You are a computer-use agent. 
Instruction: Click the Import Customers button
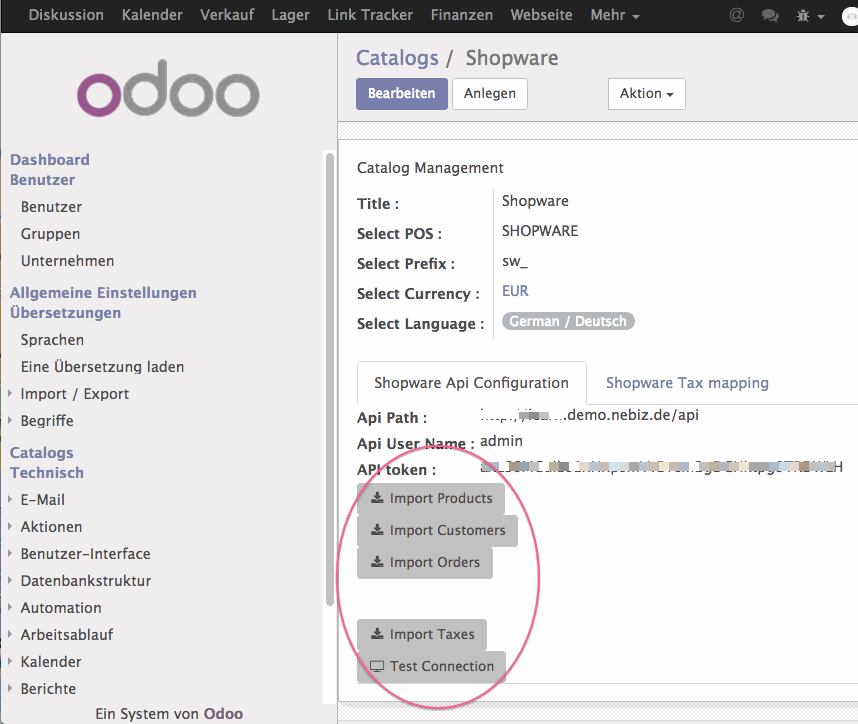tap(437, 530)
